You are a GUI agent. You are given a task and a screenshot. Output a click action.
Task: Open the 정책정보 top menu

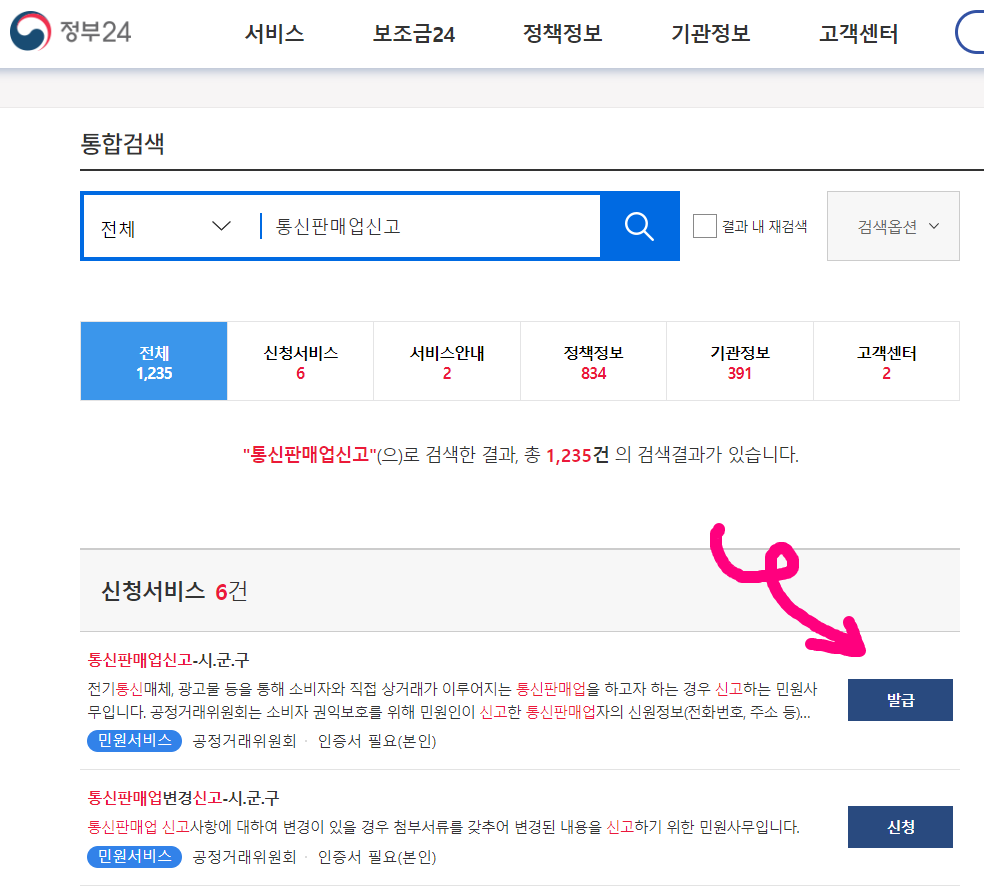tap(562, 33)
